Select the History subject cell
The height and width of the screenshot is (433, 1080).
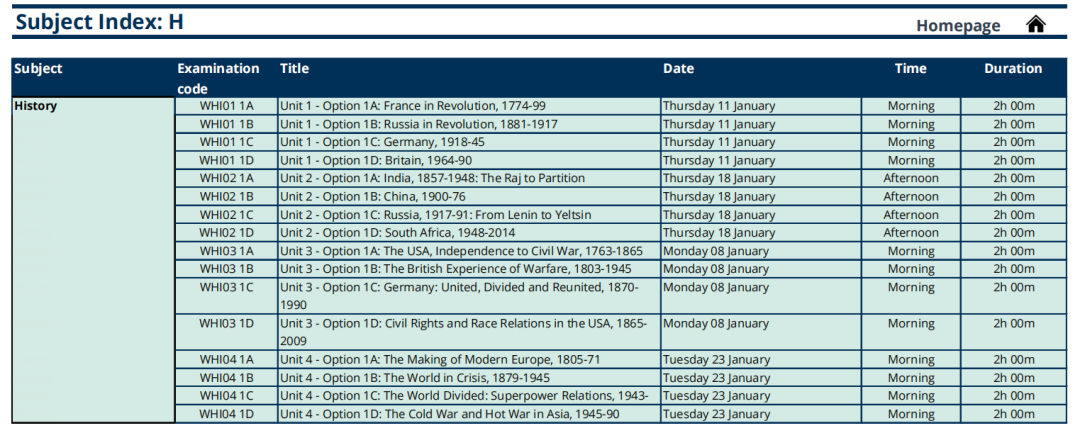(94, 260)
